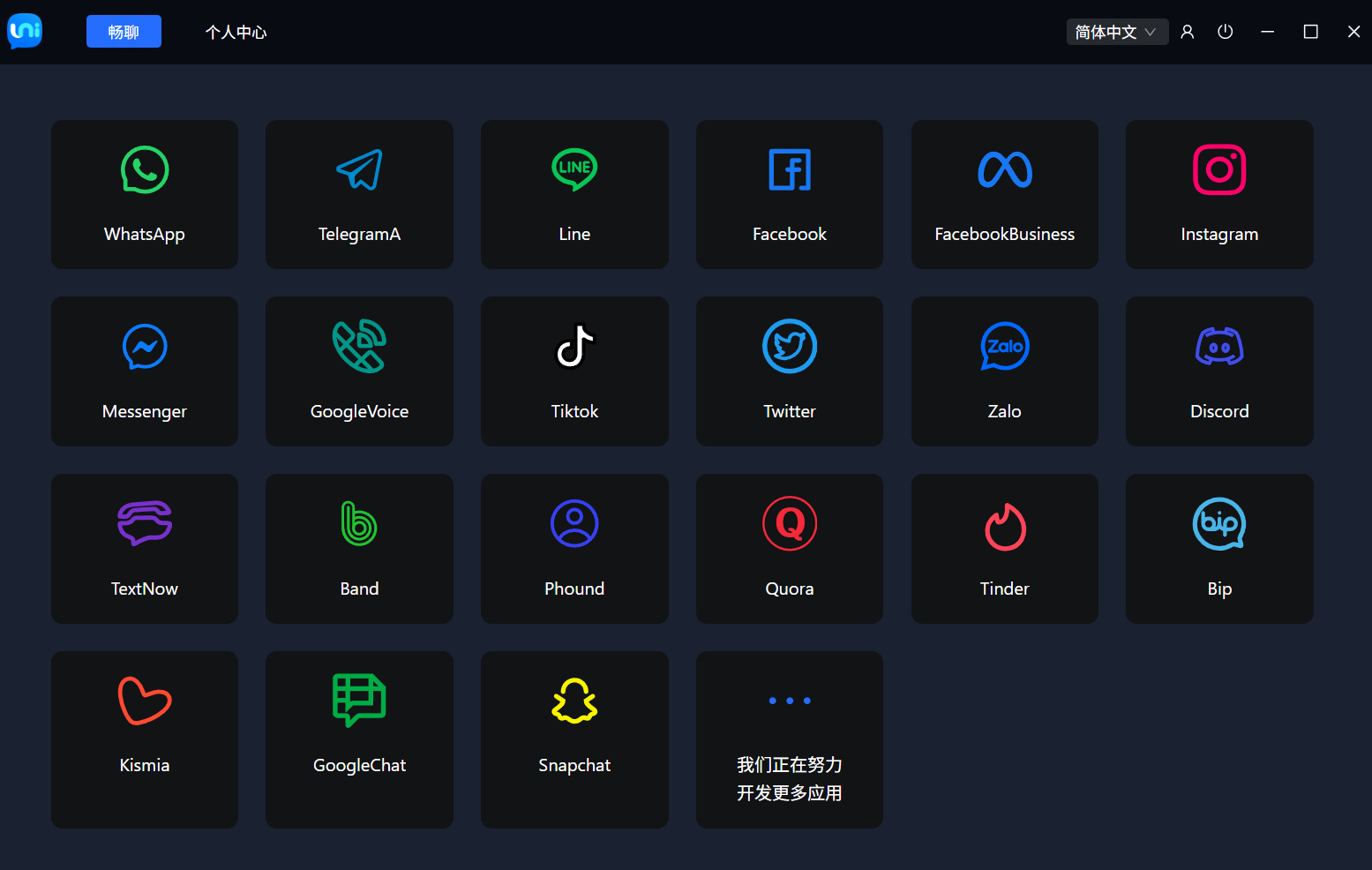Open the Zalo chat app
This screenshot has width=1372, height=870.
1005,371
